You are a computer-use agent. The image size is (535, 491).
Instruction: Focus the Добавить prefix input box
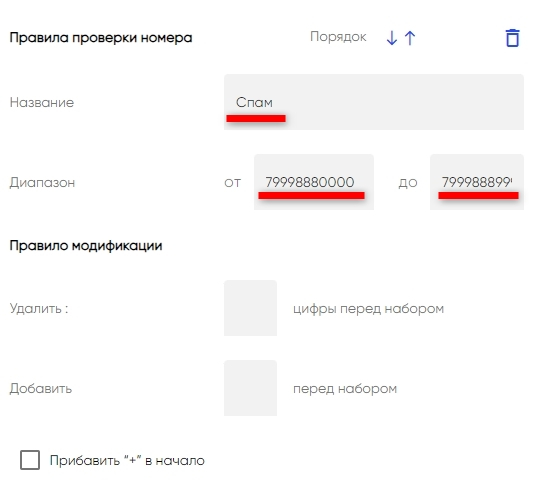coord(250,388)
